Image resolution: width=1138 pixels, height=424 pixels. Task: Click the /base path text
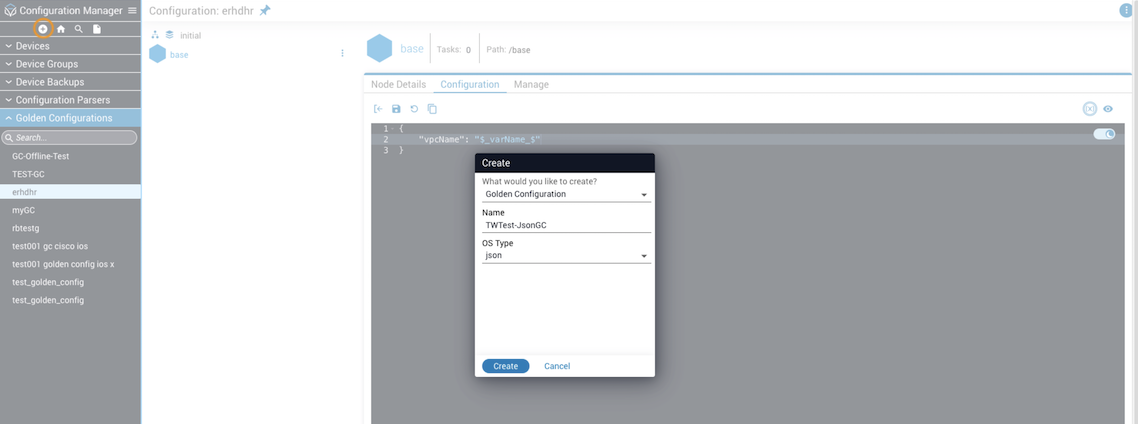(x=520, y=50)
